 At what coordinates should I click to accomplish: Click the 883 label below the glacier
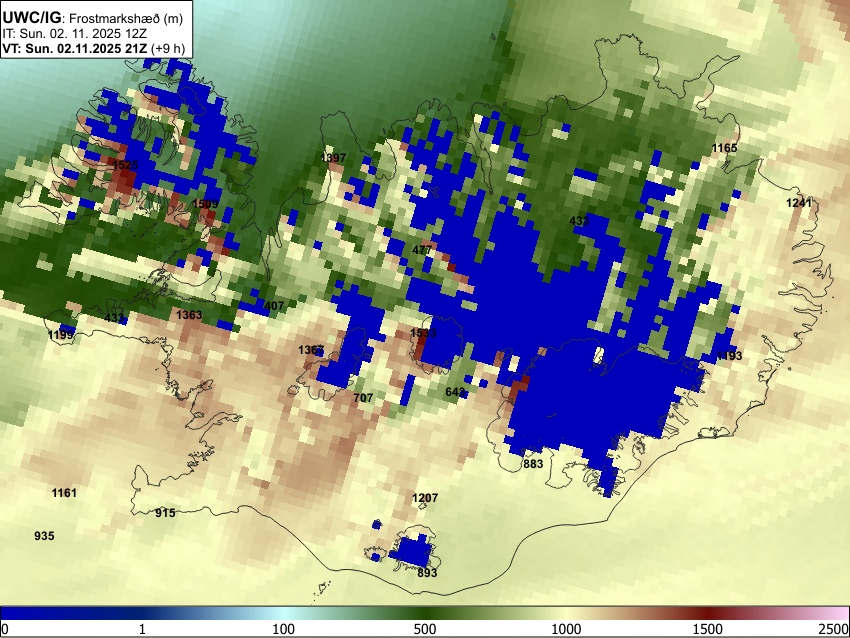(533, 463)
